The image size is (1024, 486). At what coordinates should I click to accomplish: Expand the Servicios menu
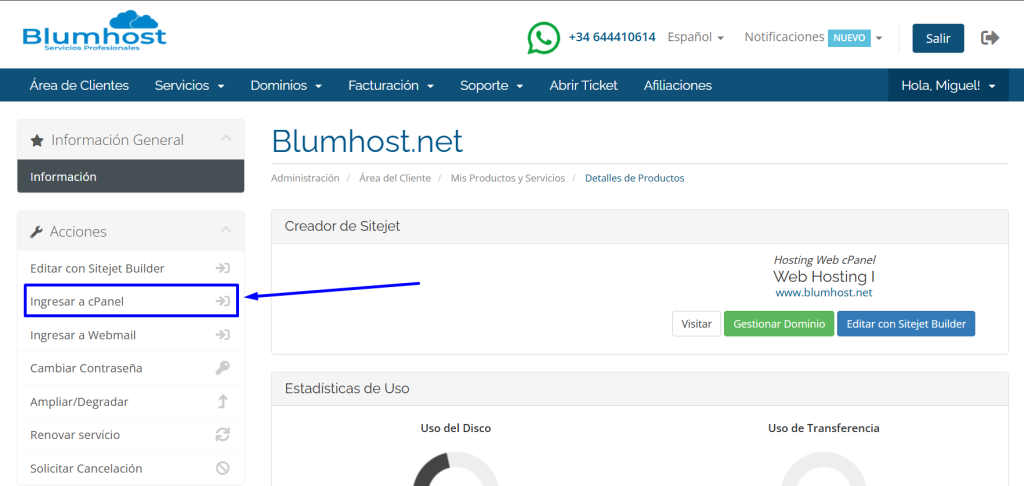189,86
